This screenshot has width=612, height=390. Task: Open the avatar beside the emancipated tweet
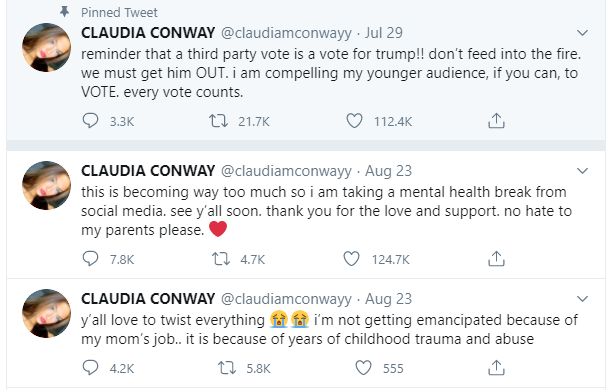[x=46, y=313]
